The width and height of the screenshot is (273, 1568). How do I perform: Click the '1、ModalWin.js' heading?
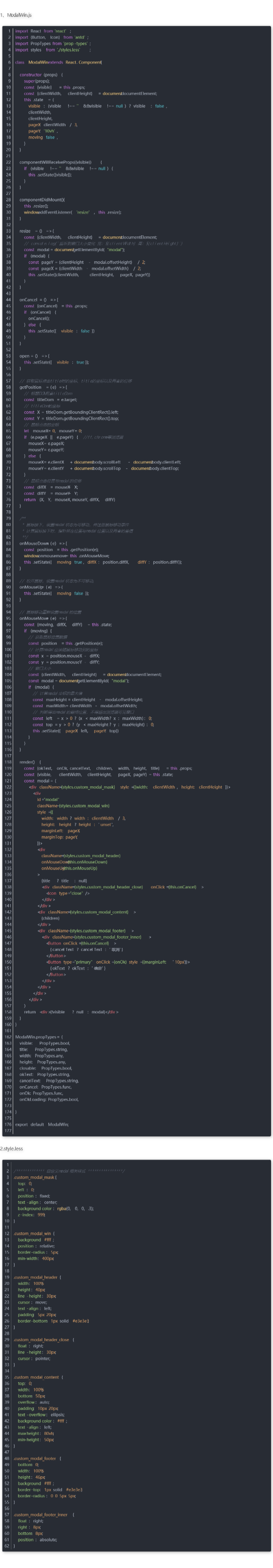coord(16,15)
